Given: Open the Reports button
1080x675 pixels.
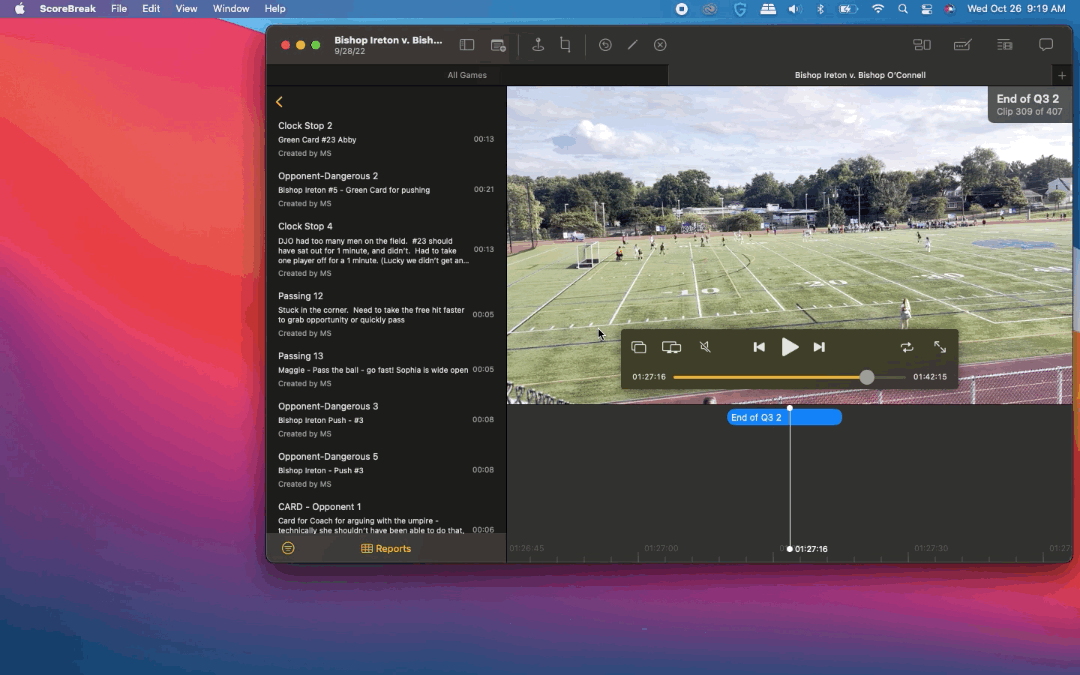Looking at the screenshot, I should [x=386, y=549].
